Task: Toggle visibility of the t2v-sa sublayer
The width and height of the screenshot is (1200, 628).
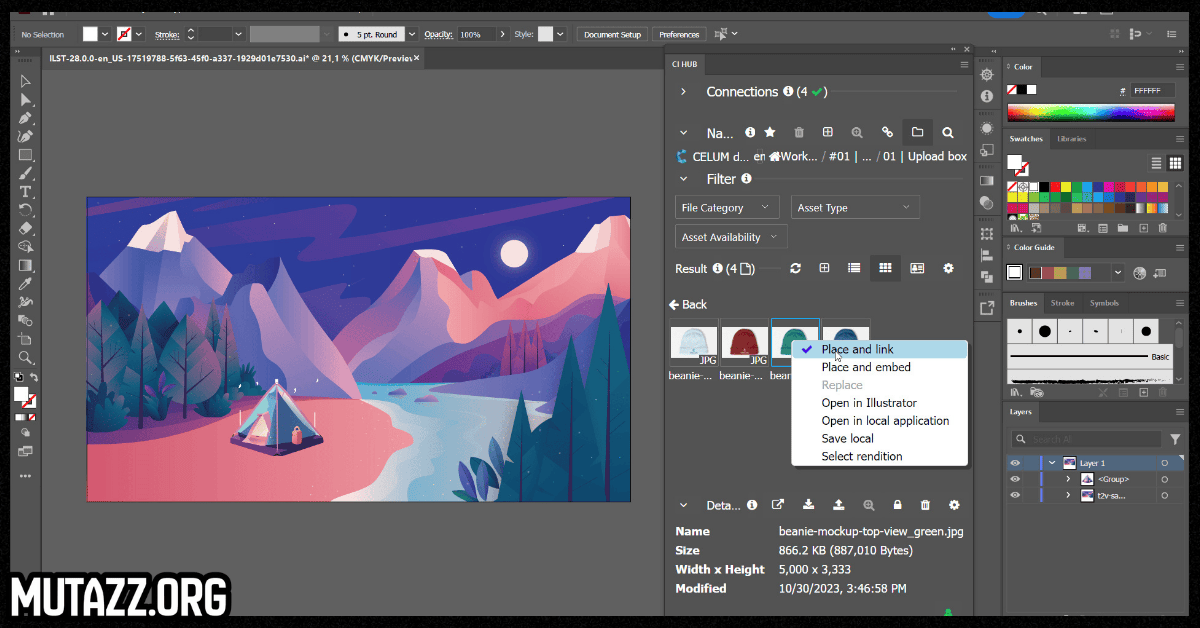Action: coord(1015,495)
